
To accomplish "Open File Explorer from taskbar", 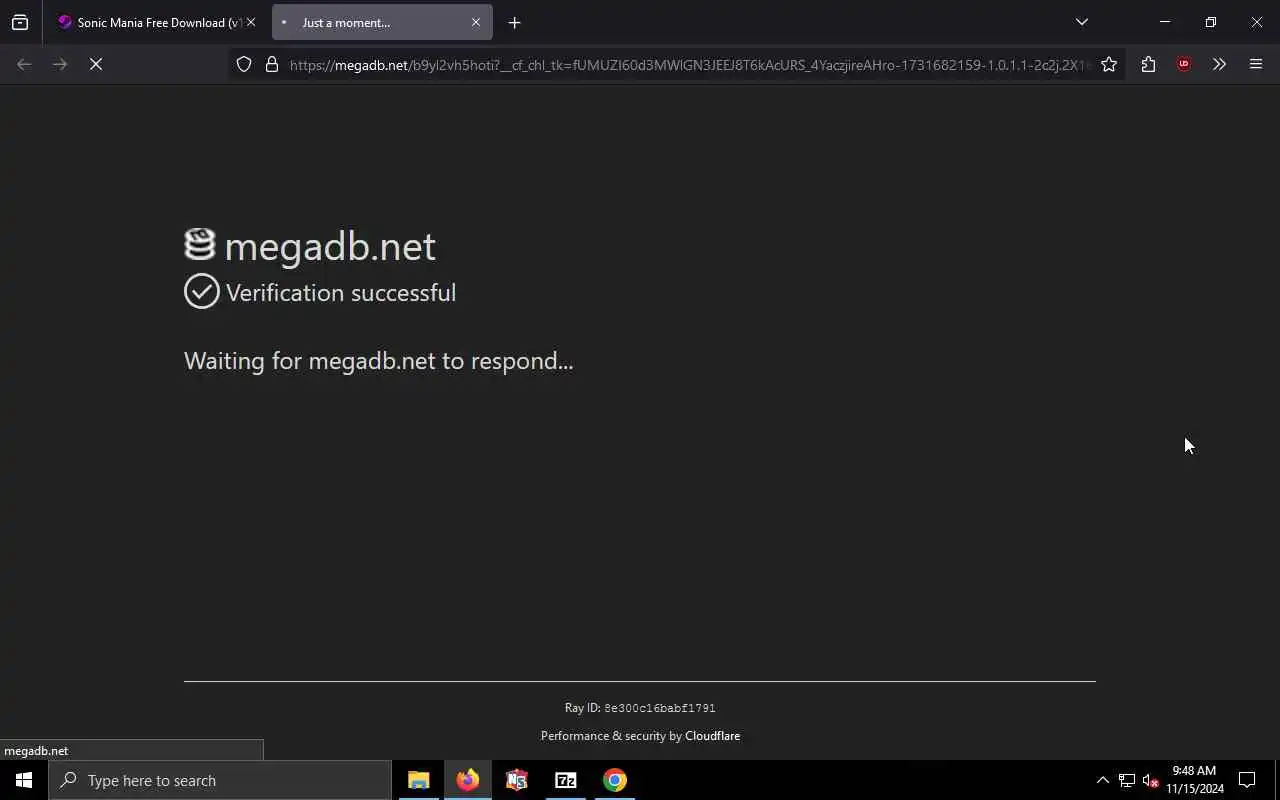I will click(419, 780).
